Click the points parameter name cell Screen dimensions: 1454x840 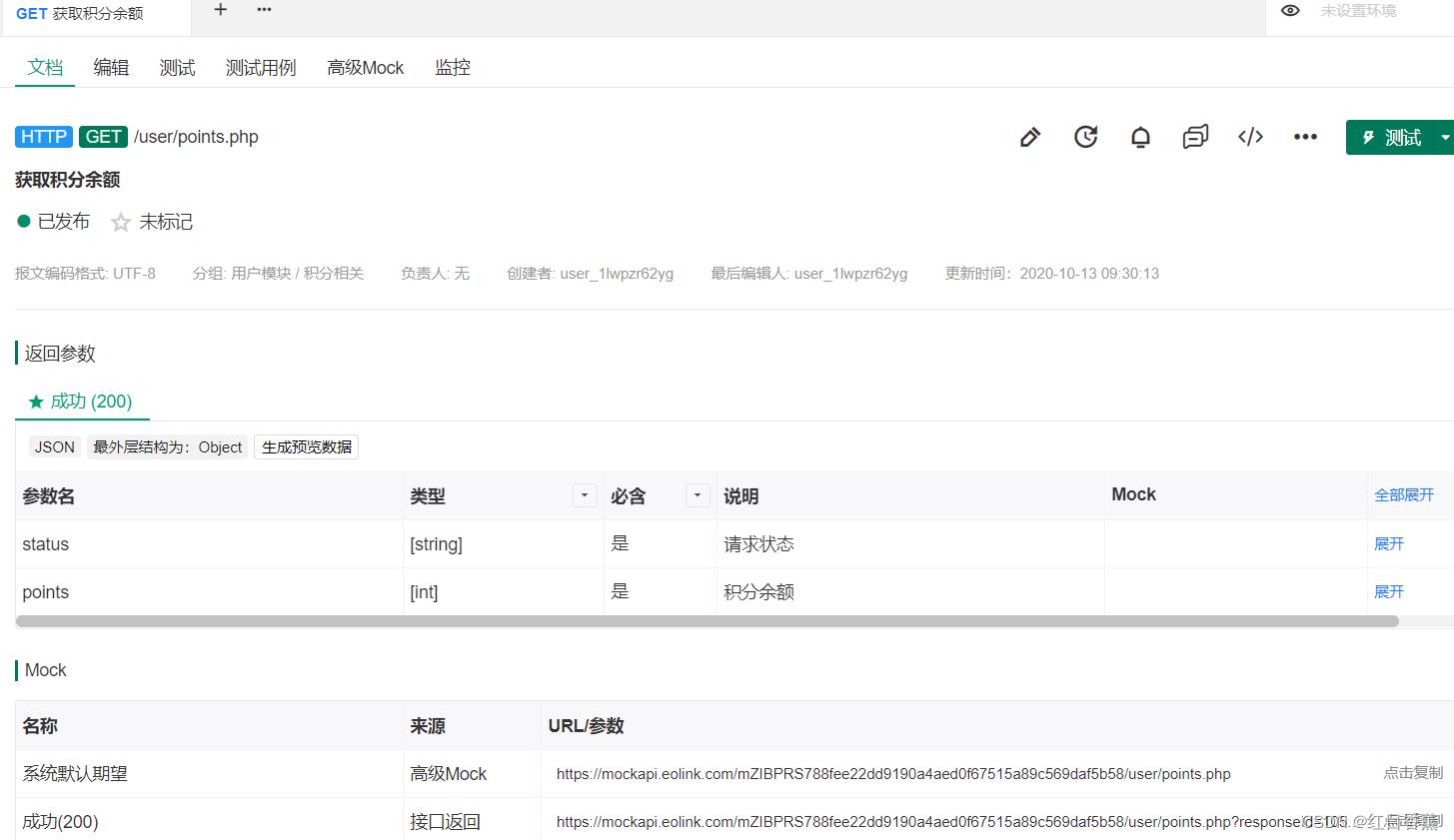point(209,592)
